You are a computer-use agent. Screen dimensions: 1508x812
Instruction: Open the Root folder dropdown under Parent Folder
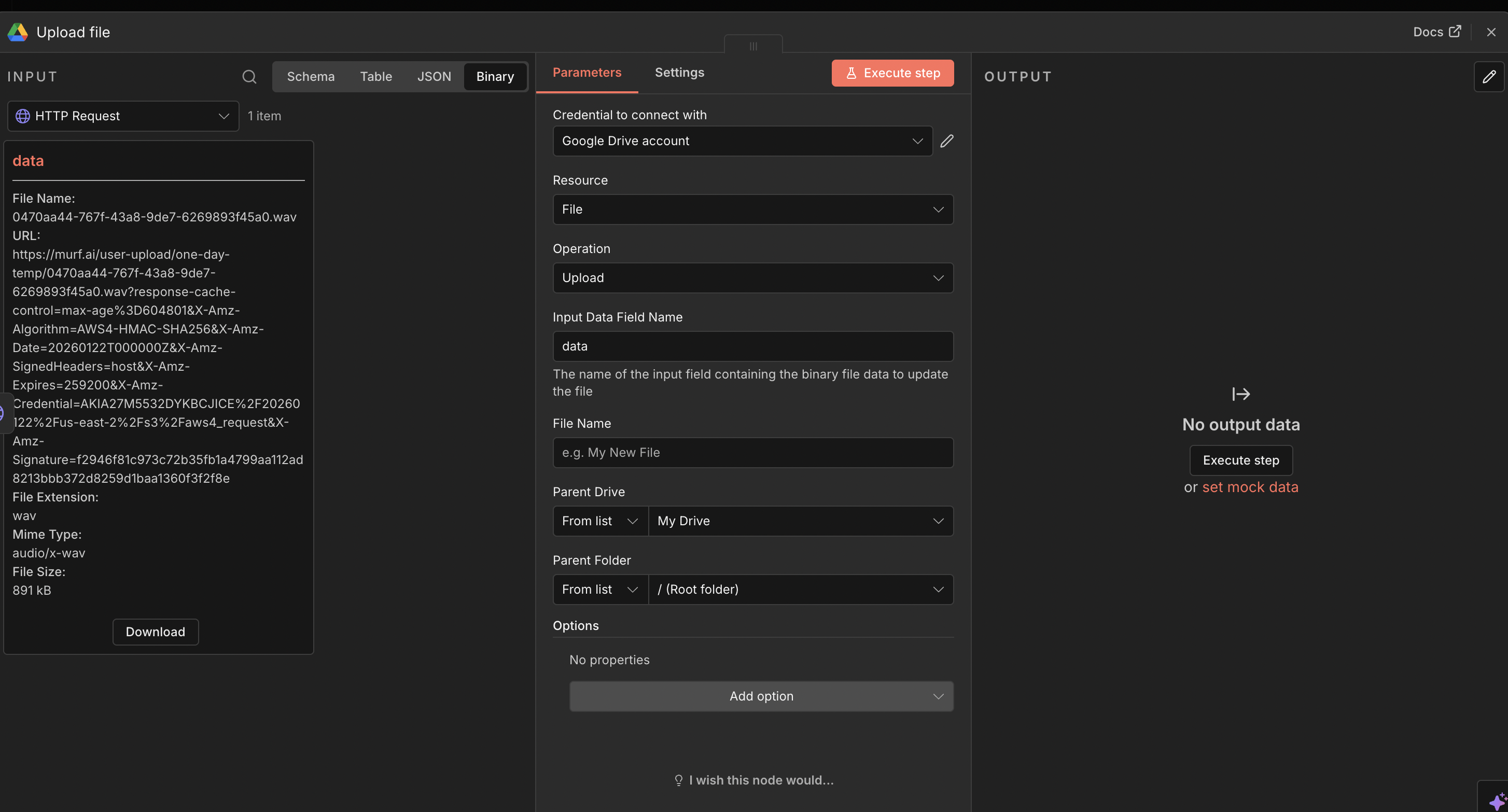800,589
